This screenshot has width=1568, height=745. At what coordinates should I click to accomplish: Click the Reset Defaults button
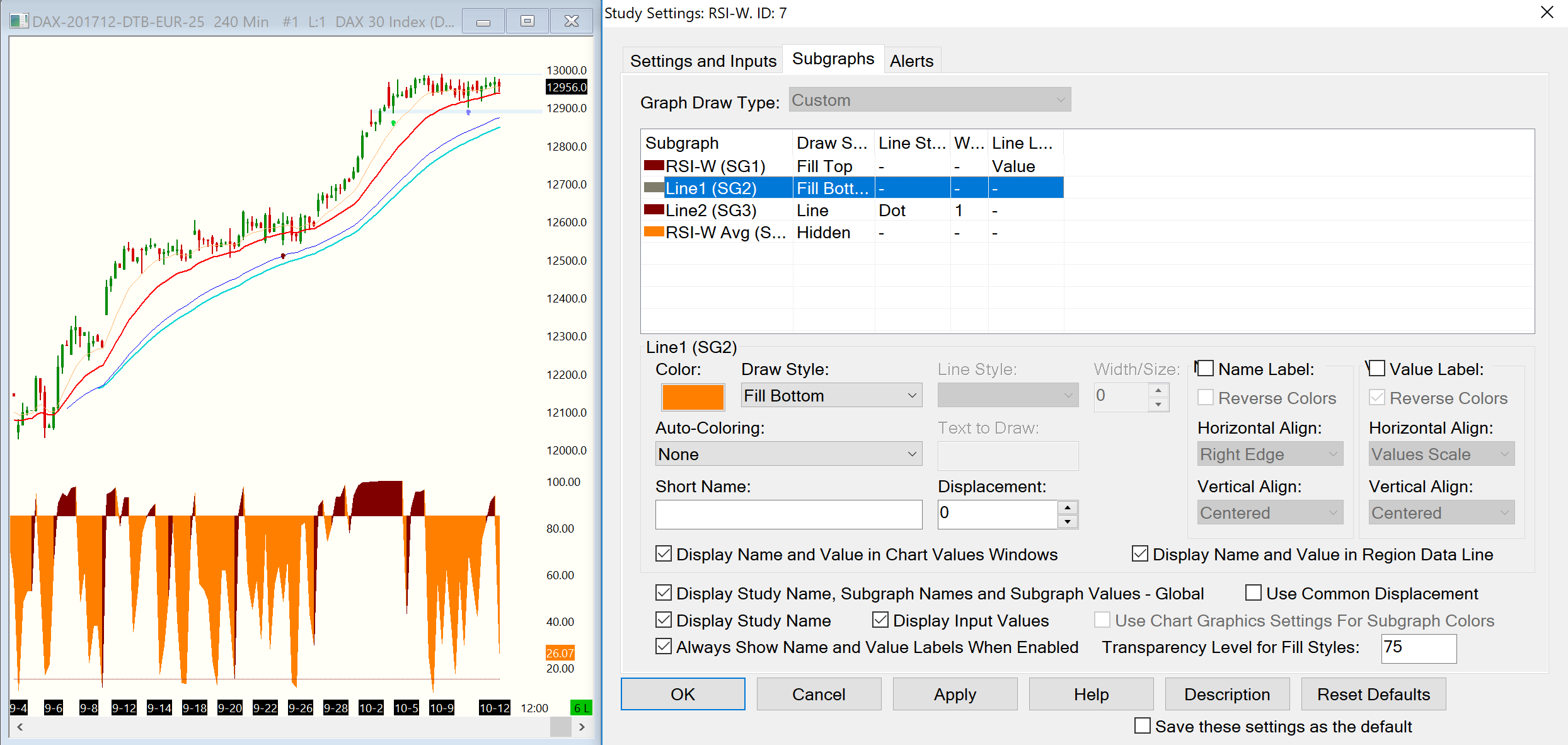(x=1373, y=695)
